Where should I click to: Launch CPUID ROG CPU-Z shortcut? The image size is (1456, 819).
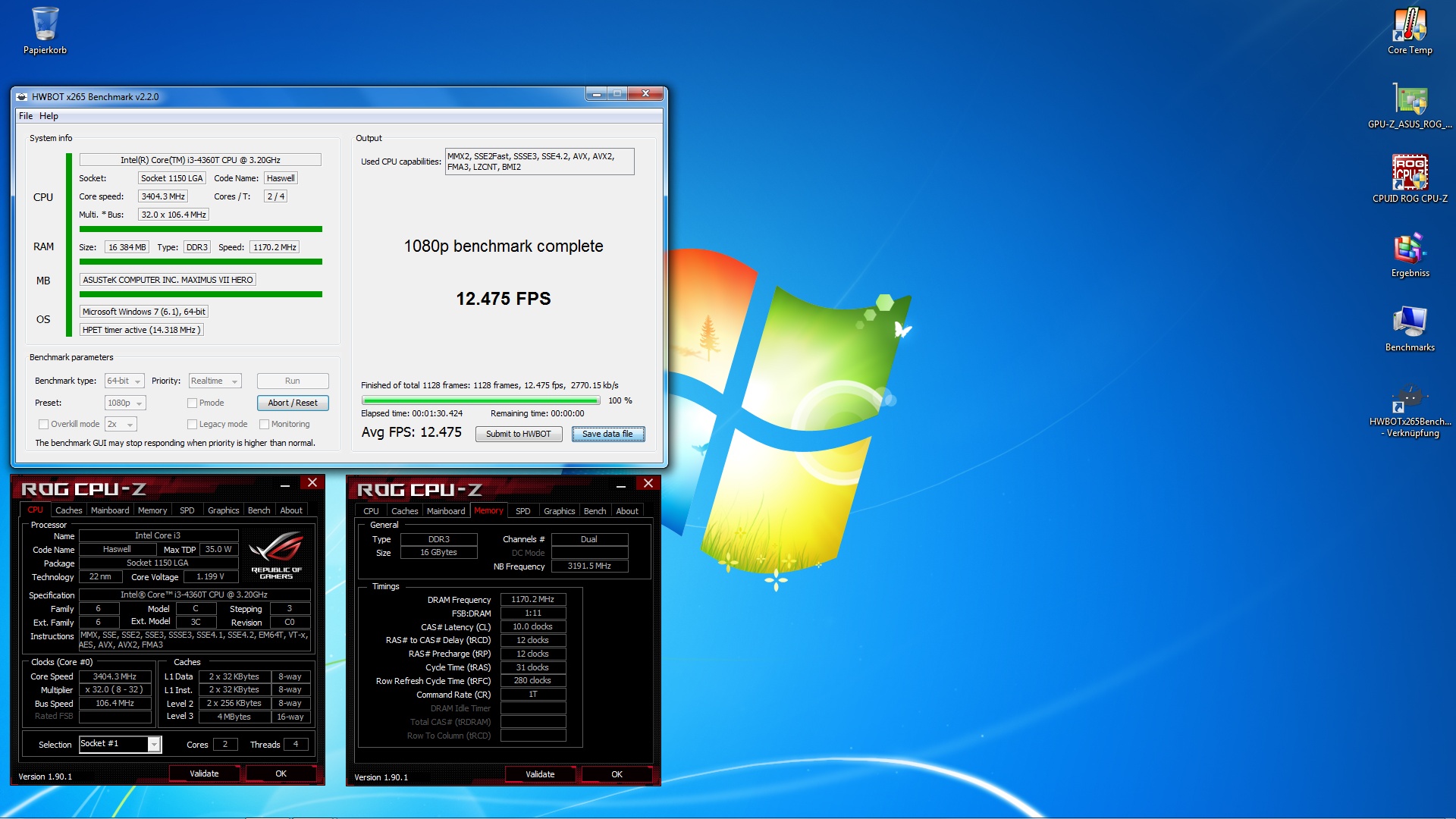[1410, 180]
